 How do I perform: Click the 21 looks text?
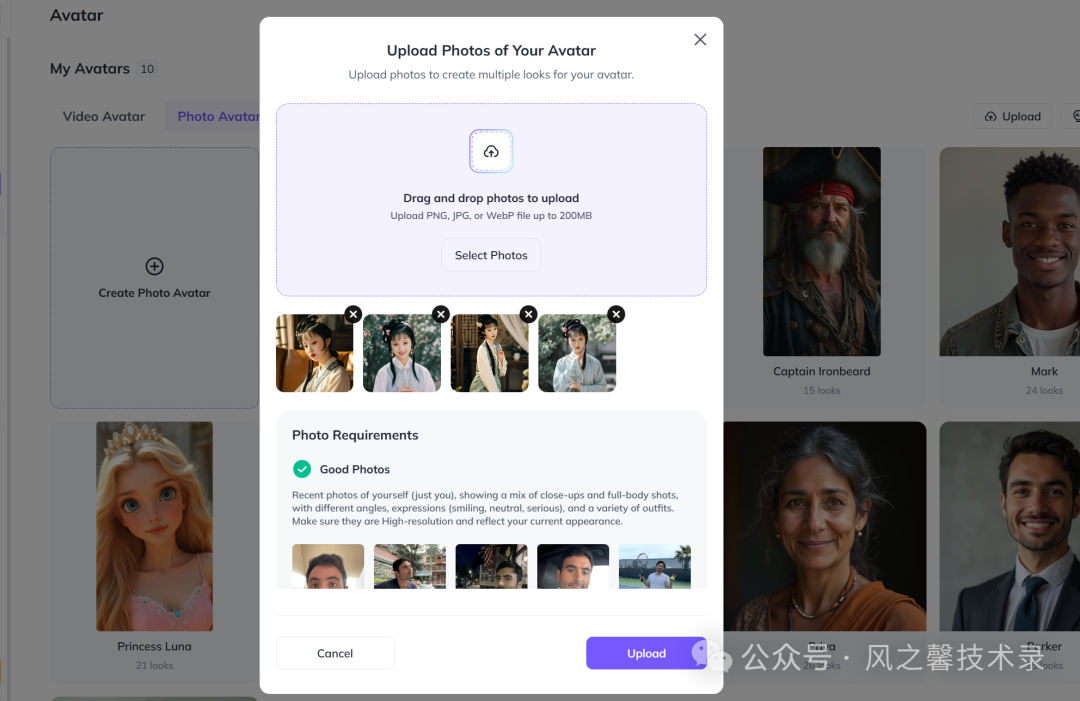154,666
